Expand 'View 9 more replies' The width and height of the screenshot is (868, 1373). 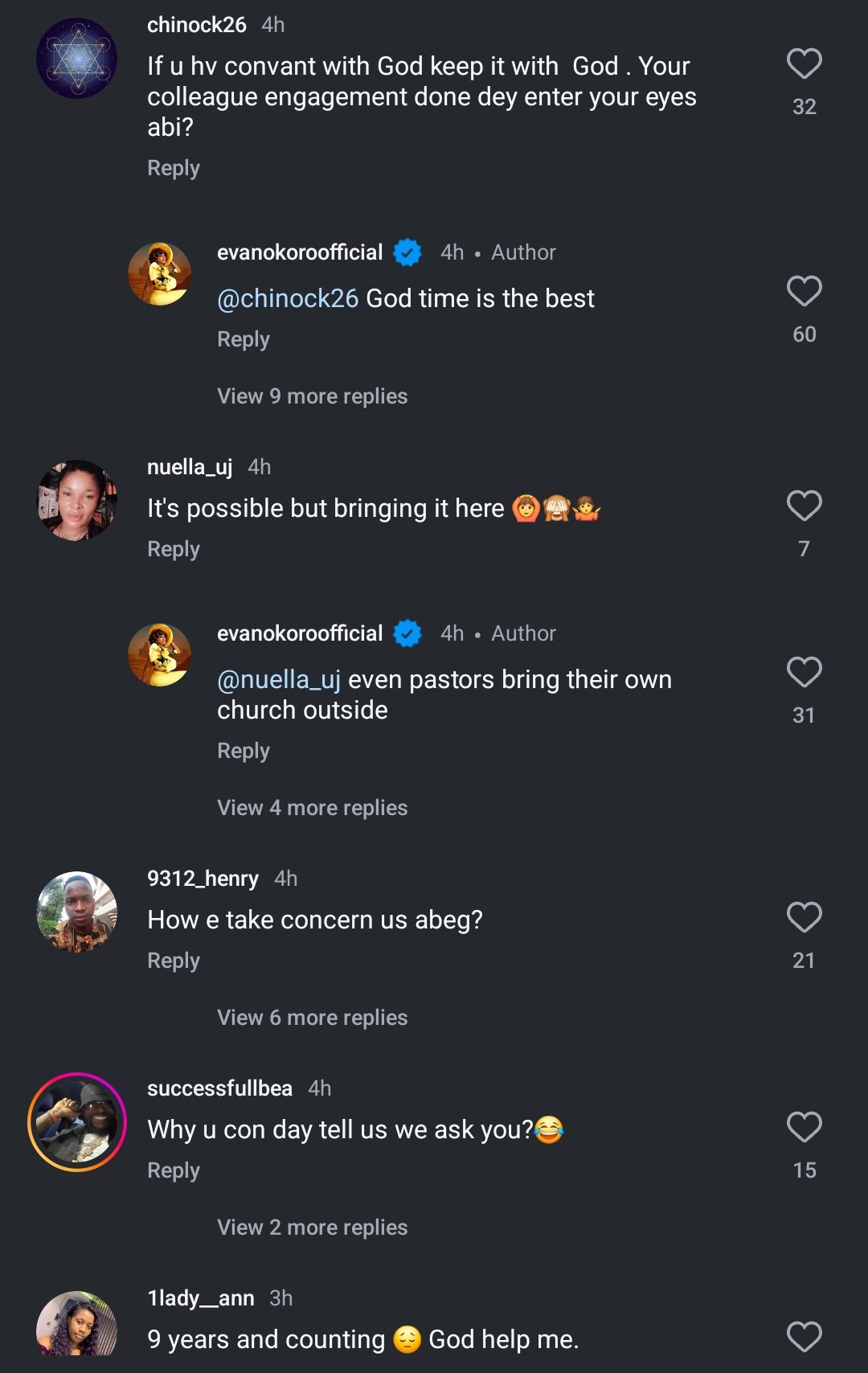(312, 396)
